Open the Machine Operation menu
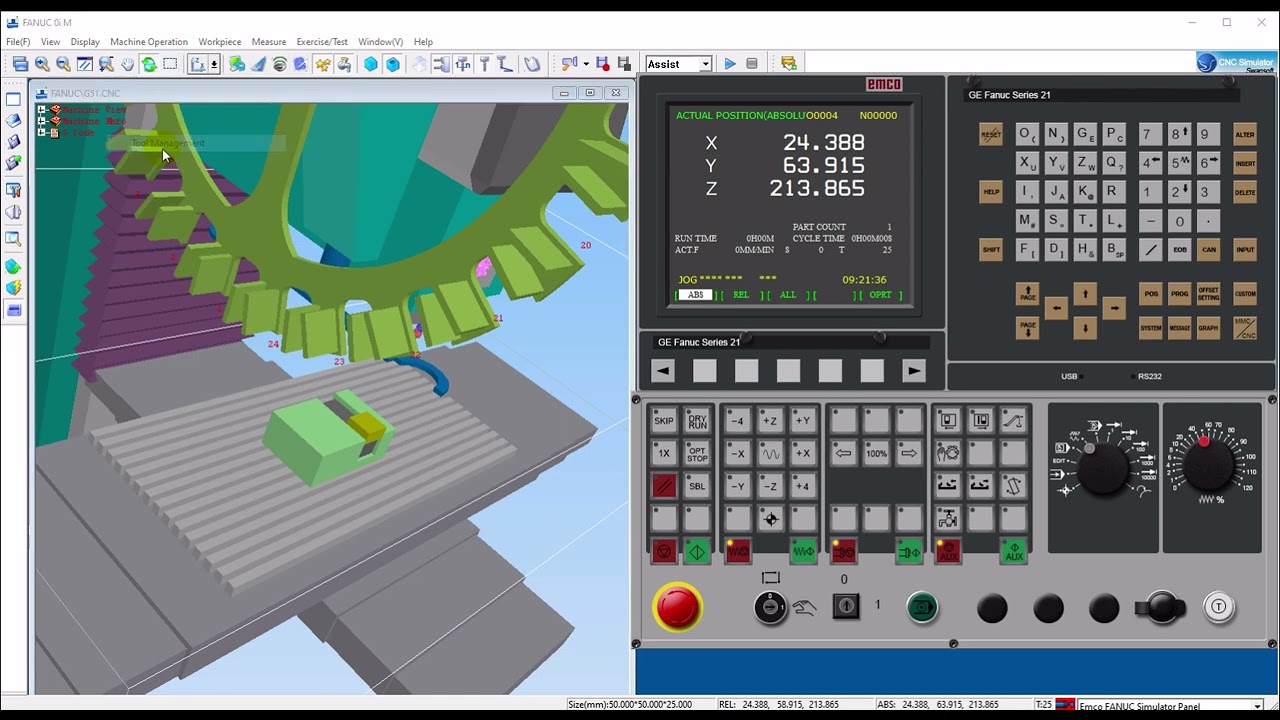Image resolution: width=1280 pixels, height=720 pixels. pyautogui.click(x=149, y=42)
